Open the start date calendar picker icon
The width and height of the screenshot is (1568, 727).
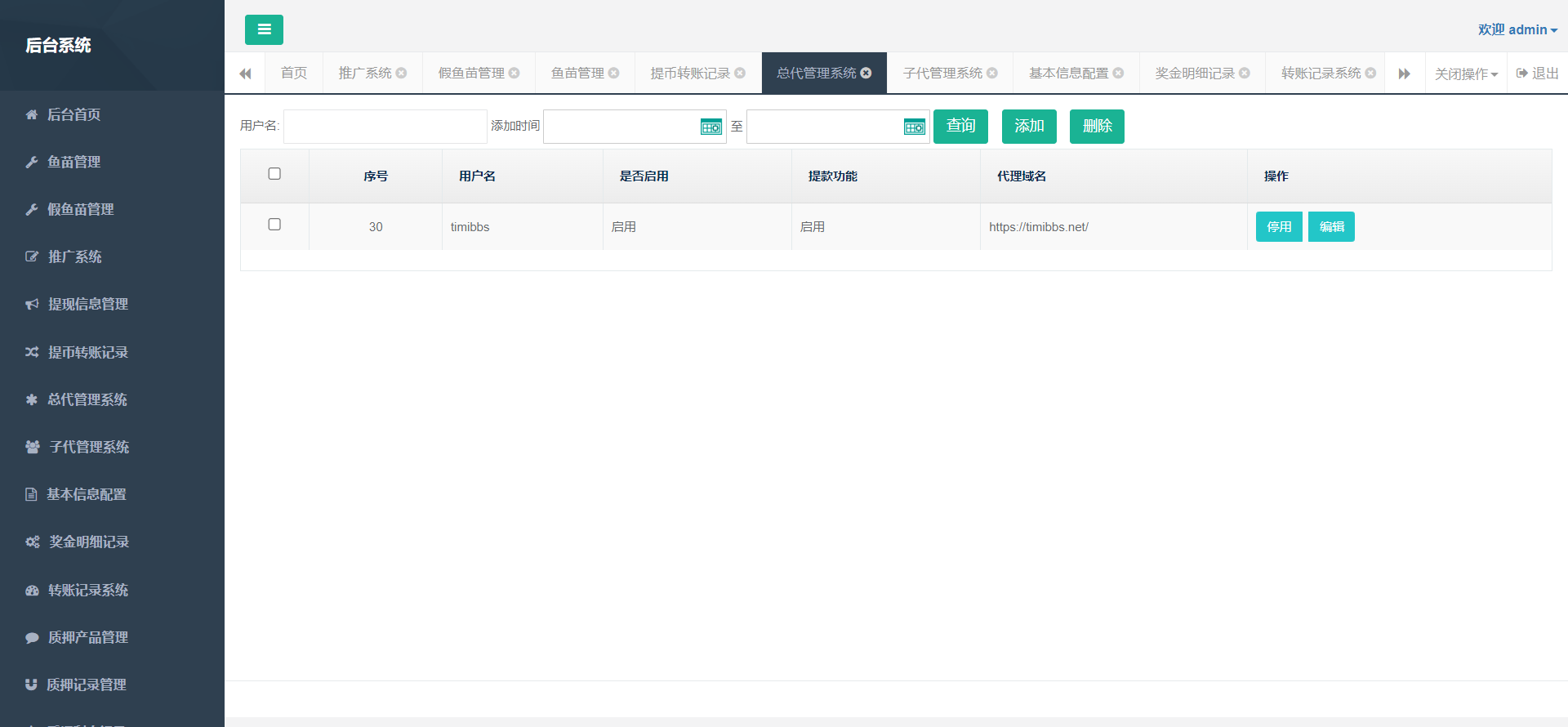(x=710, y=127)
